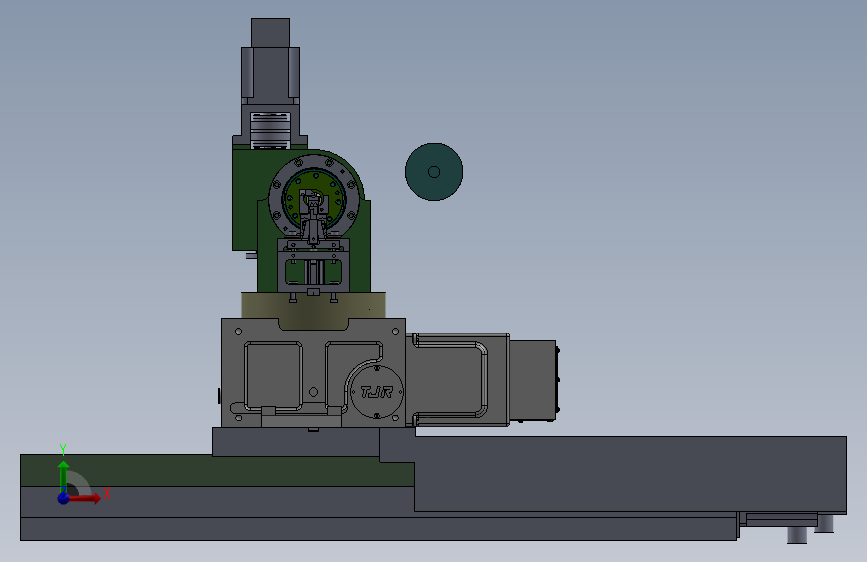
Task: Select the horizontal motor end block at right
Action: coord(532,381)
